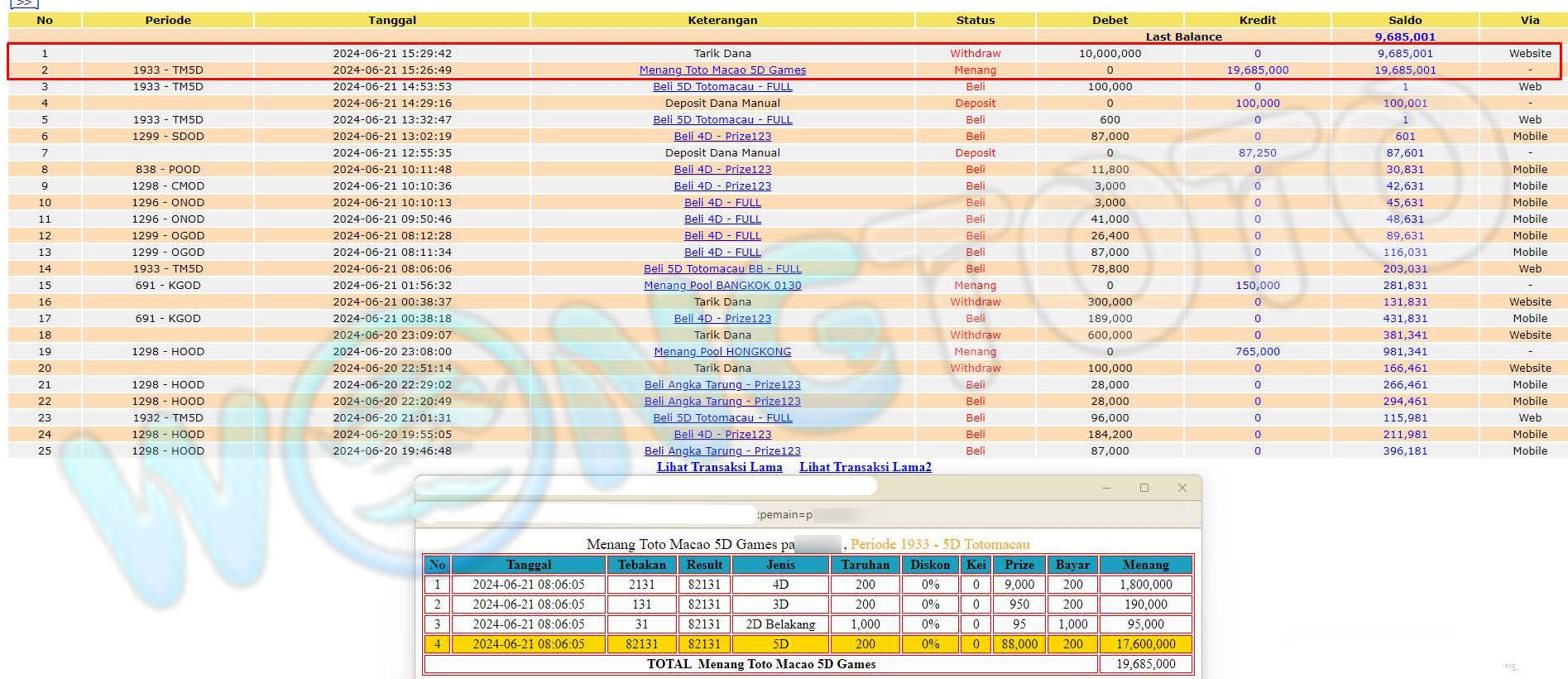This screenshot has height=679, width=1568.
Task: Click the >> next page button
Action: click(23, 3)
